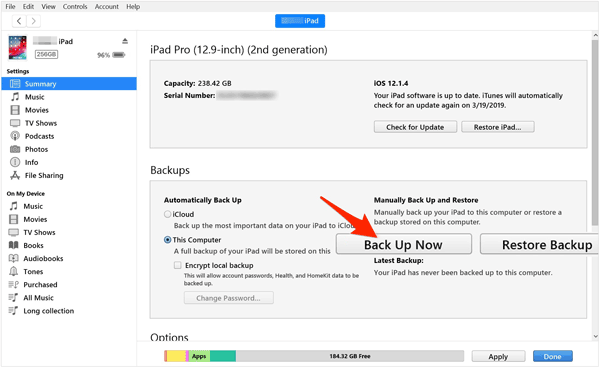Click the Music note icon under Settings
This screenshot has height=368, width=600.
(15, 97)
